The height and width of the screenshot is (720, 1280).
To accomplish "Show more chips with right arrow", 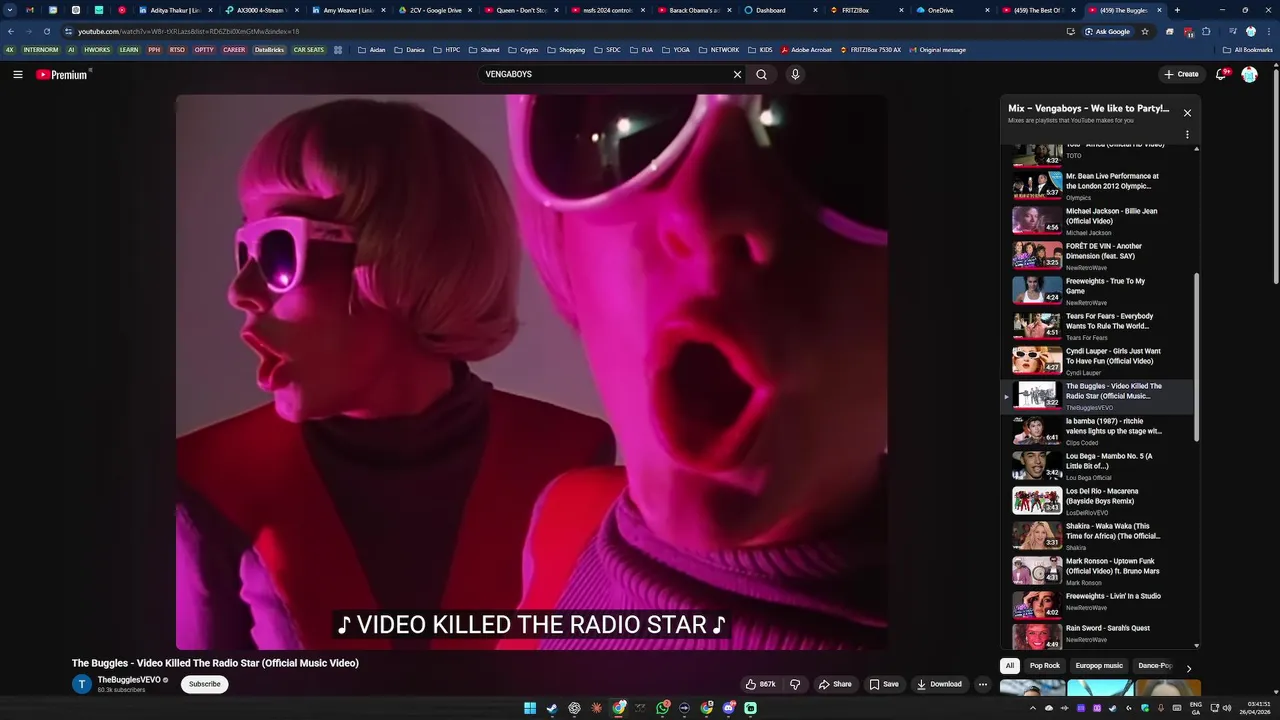I will [1188, 667].
